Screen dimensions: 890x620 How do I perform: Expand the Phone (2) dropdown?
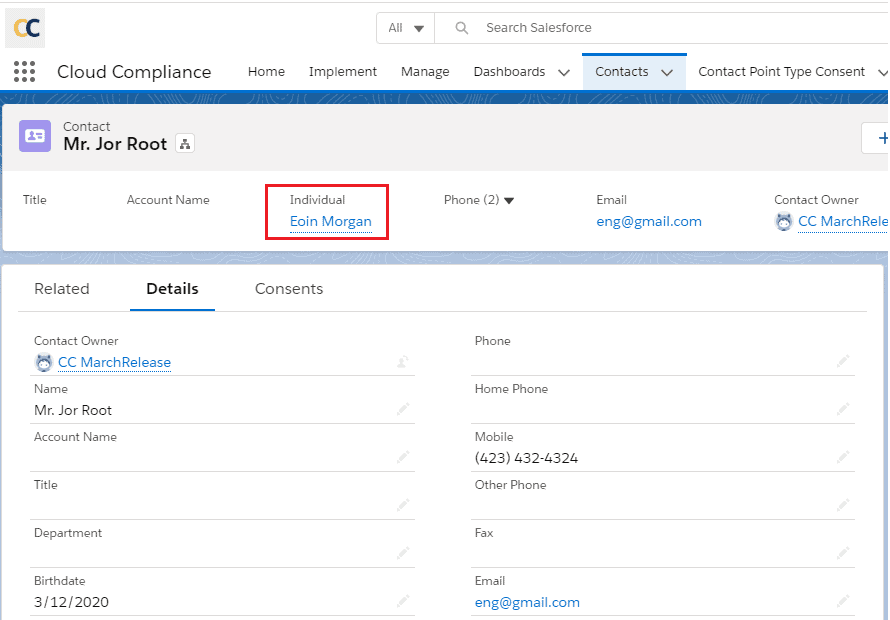tap(508, 199)
